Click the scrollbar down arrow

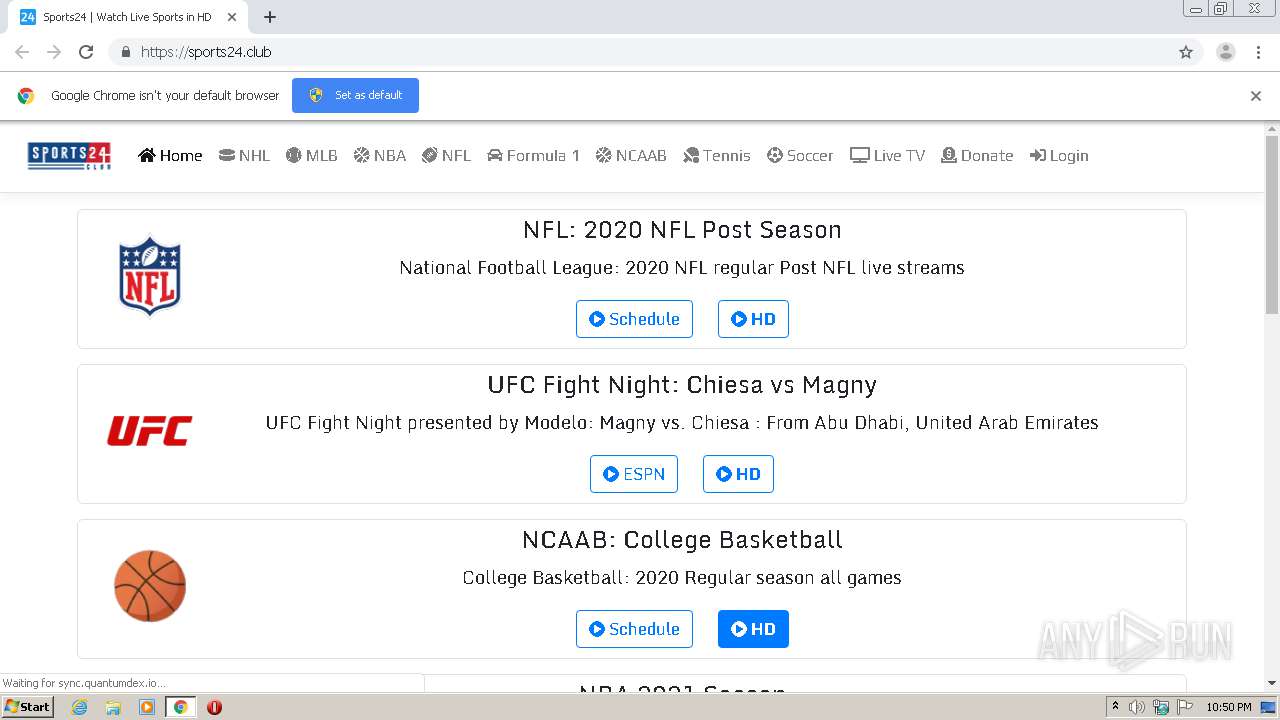point(1272,683)
